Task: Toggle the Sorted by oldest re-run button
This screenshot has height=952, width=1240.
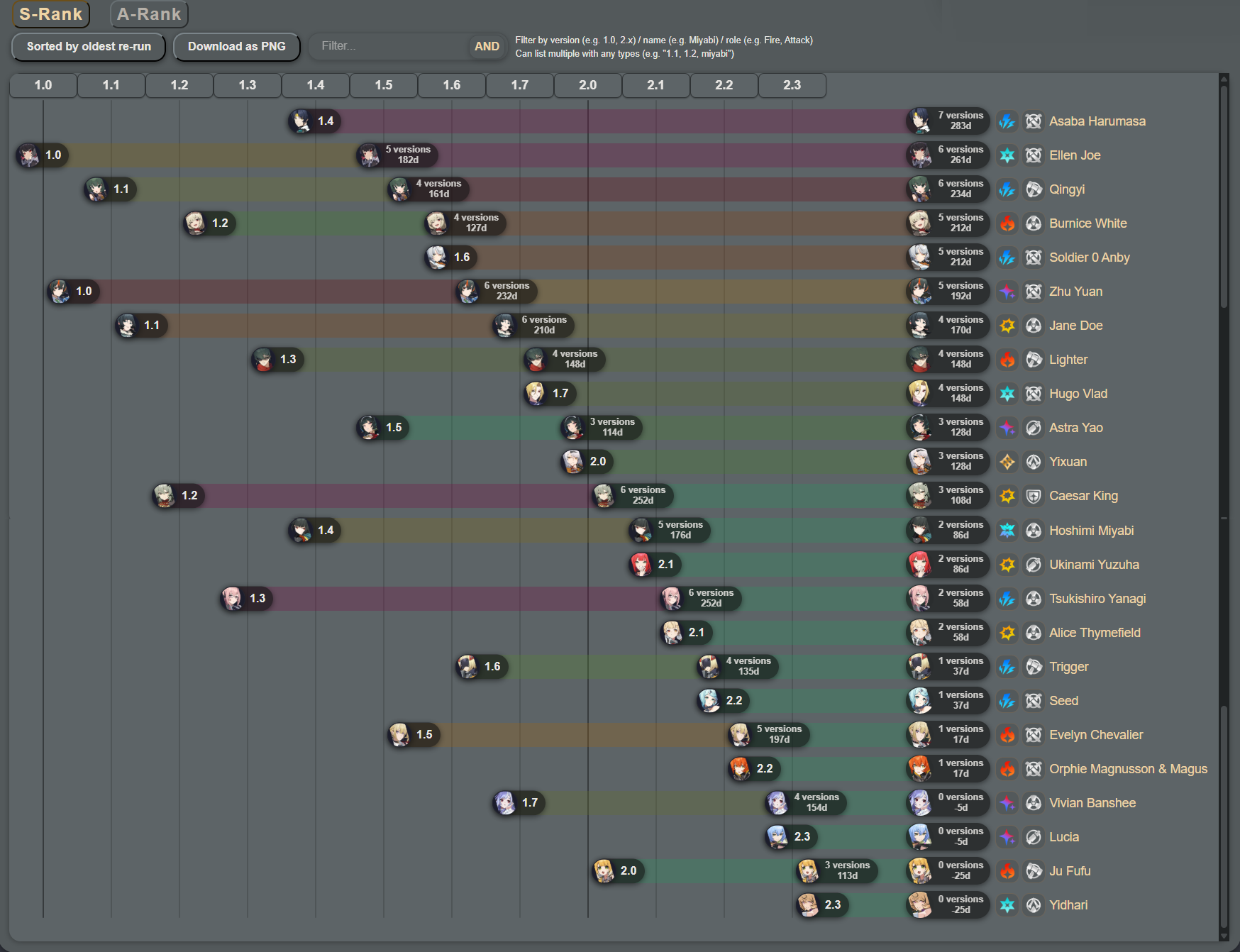Action: (x=89, y=47)
